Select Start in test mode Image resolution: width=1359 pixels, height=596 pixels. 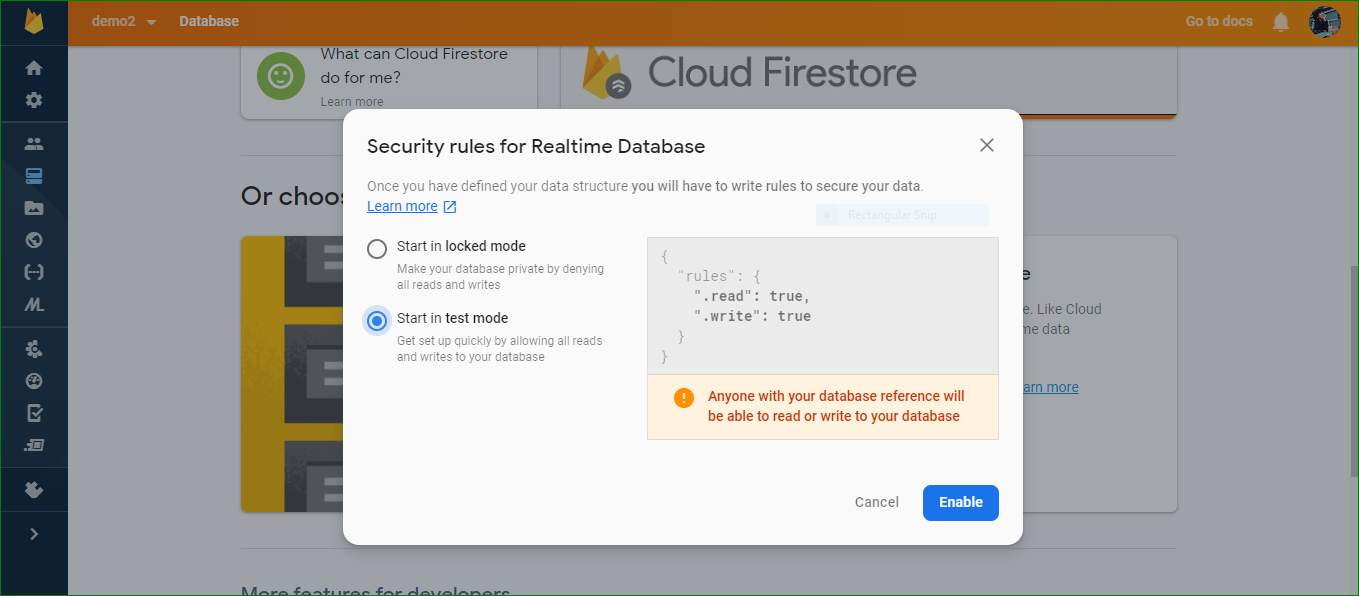click(x=377, y=320)
